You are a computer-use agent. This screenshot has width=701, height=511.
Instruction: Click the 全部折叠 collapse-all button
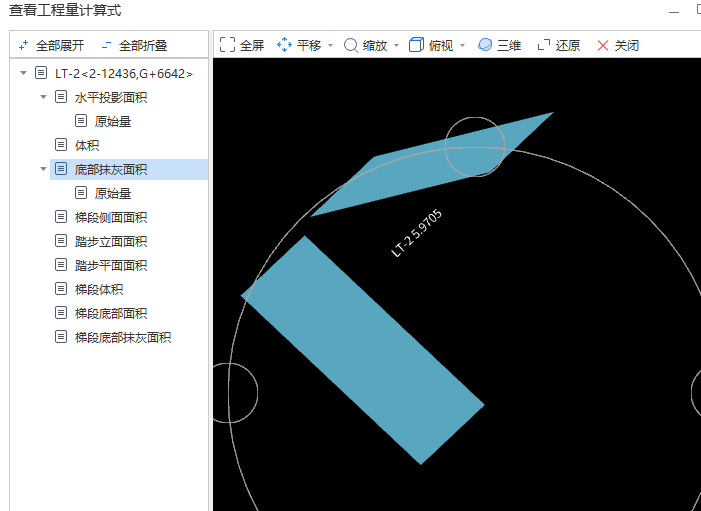click(135, 45)
